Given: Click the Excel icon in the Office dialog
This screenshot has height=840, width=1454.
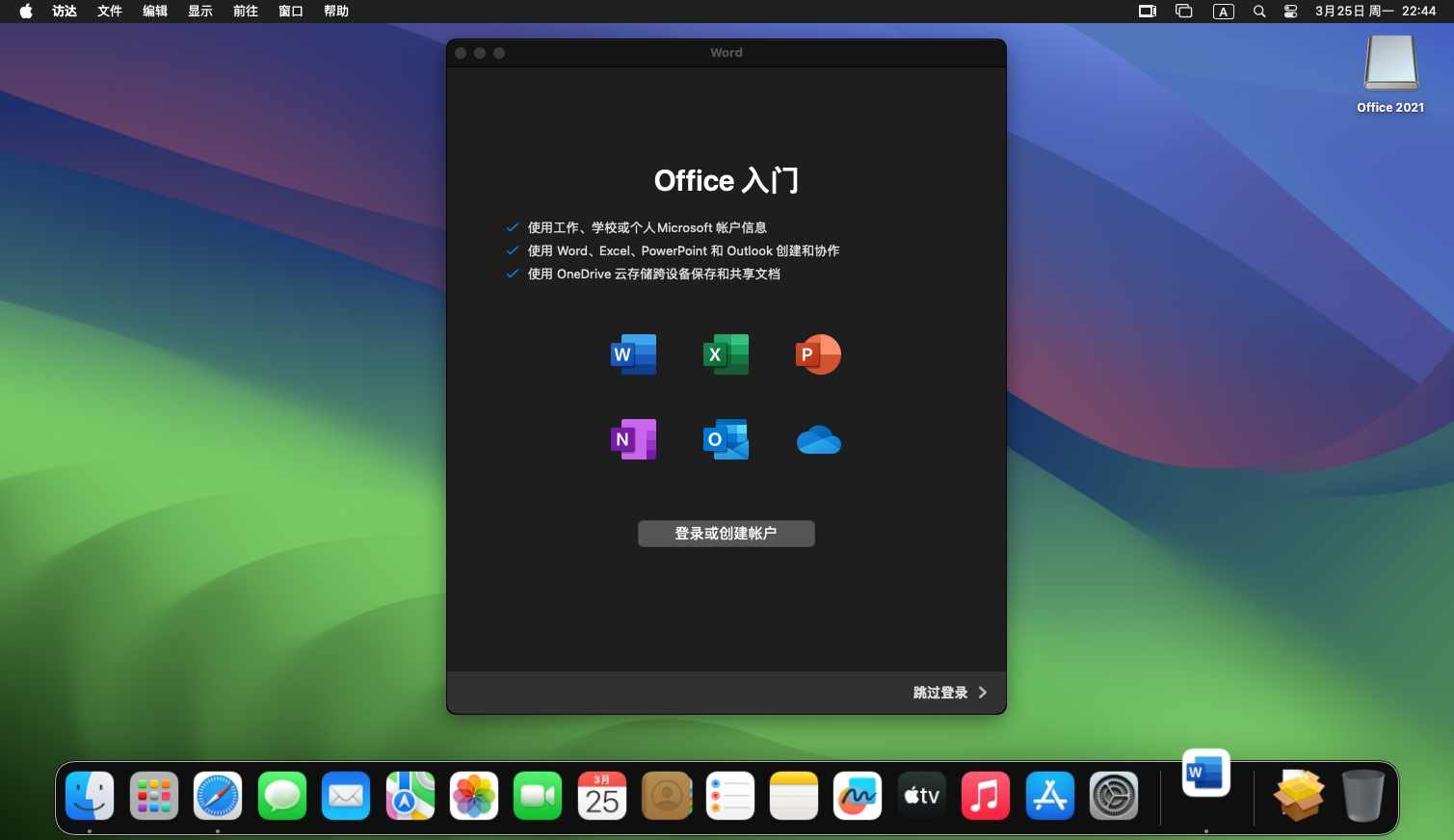Looking at the screenshot, I should coord(727,354).
